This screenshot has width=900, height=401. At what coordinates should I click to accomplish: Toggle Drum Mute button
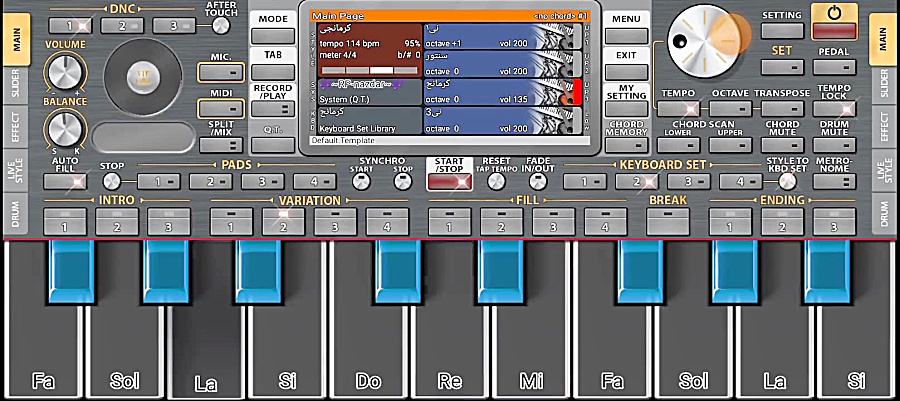coord(834,145)
